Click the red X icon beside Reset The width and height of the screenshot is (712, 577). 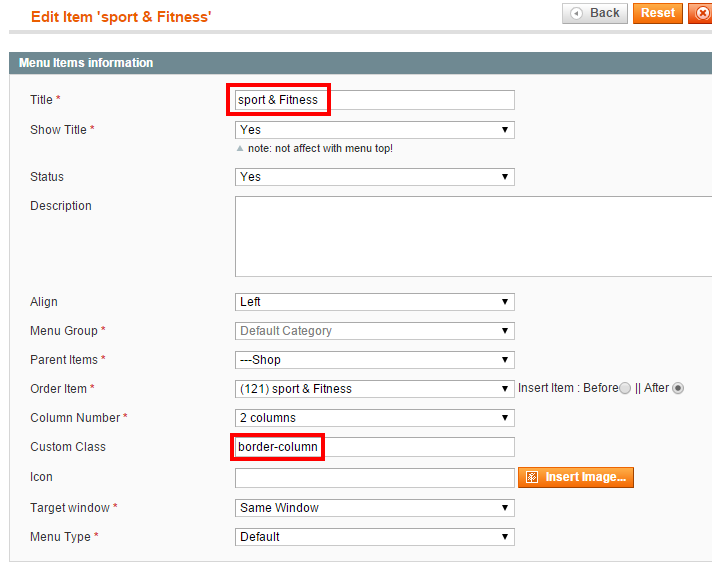click(x=702, y=13)
